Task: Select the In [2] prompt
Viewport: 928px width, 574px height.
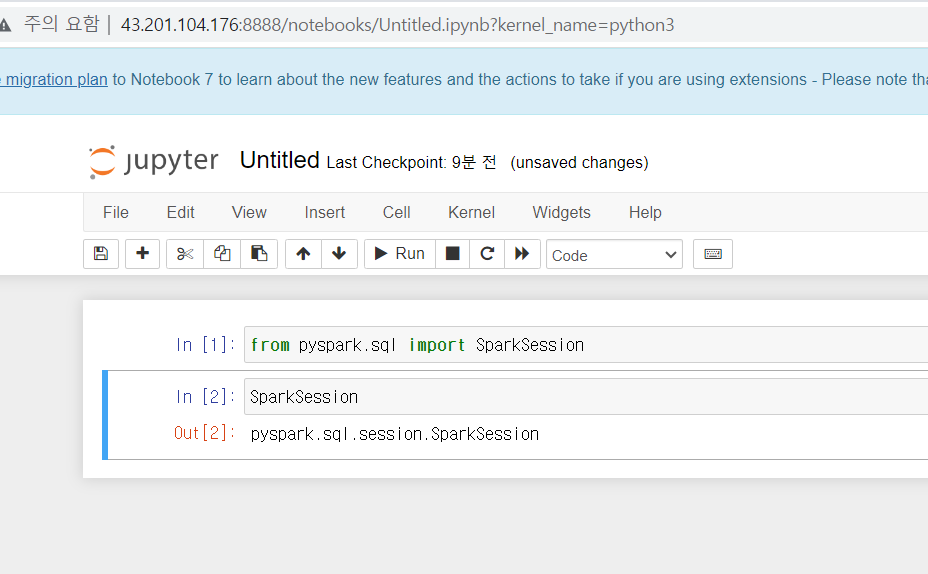Action: pyautogui.click(x=205, y=396)
